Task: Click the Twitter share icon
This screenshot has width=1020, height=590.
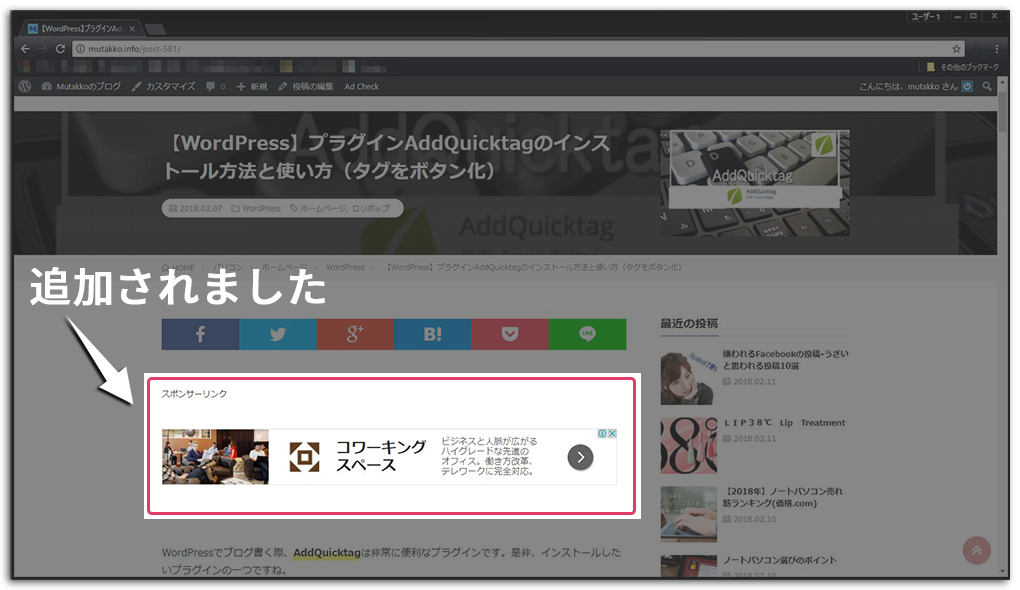Action: coord(277,334)
